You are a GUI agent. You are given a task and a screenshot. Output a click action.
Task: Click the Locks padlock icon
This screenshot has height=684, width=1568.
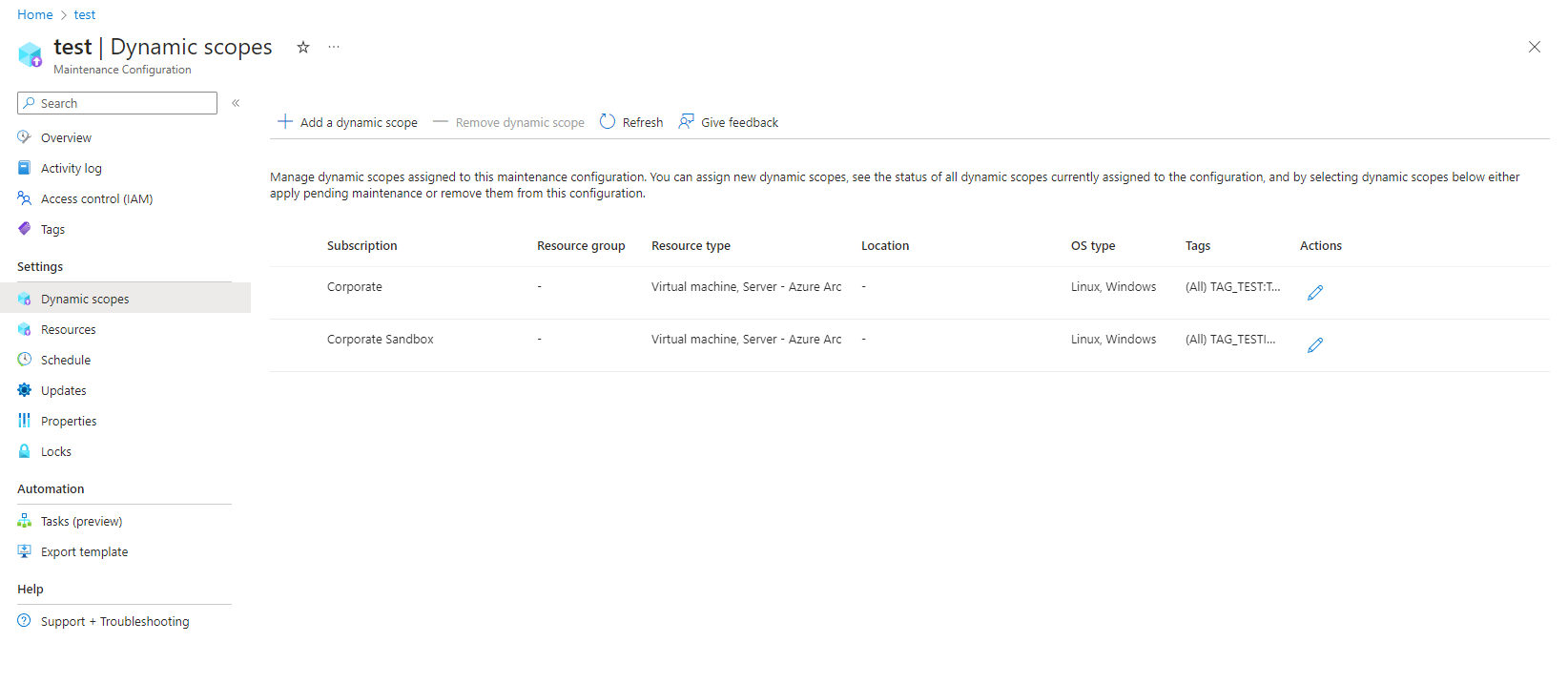pos(25,451)
